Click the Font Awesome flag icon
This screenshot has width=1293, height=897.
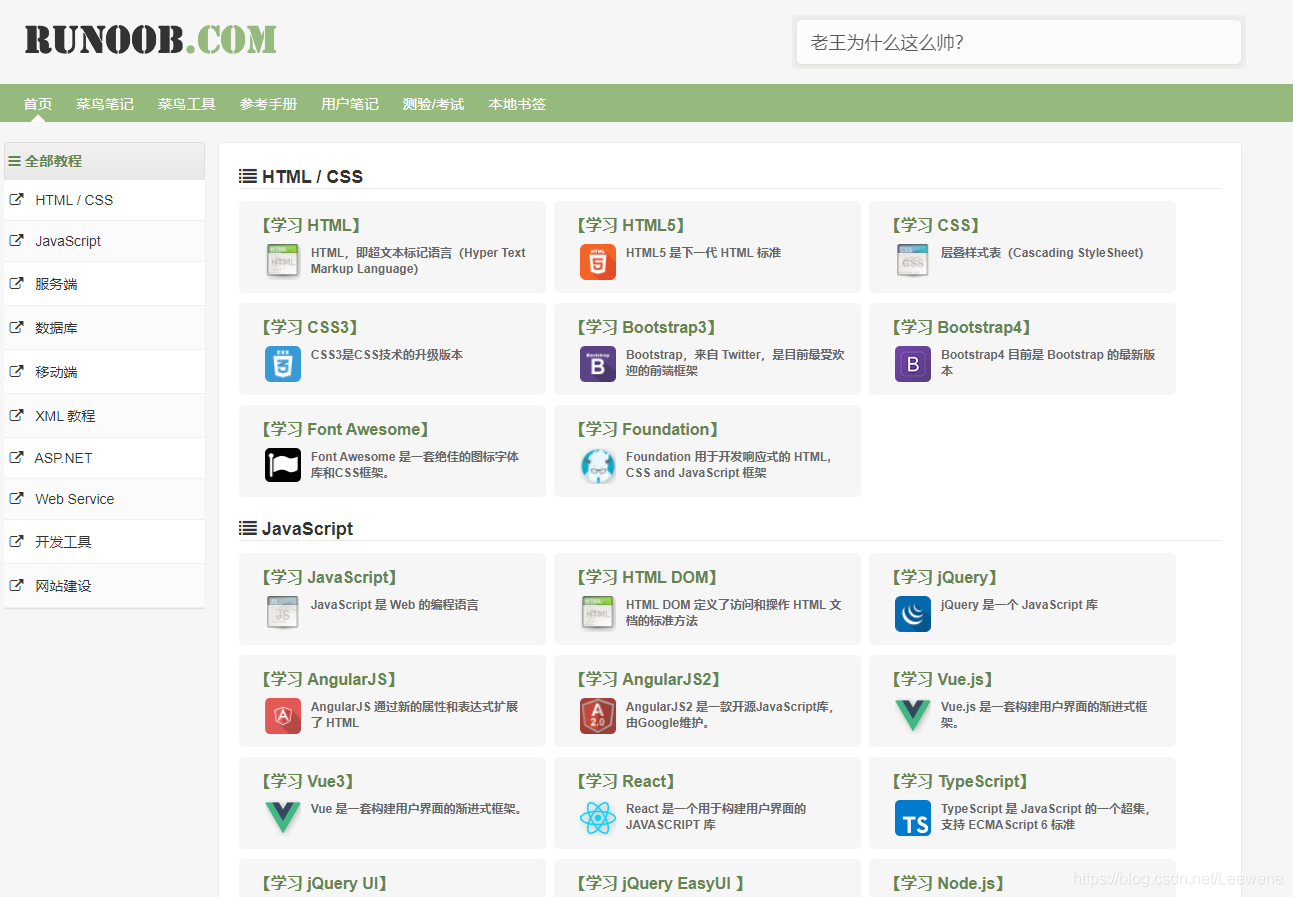(x=283, y=465)
